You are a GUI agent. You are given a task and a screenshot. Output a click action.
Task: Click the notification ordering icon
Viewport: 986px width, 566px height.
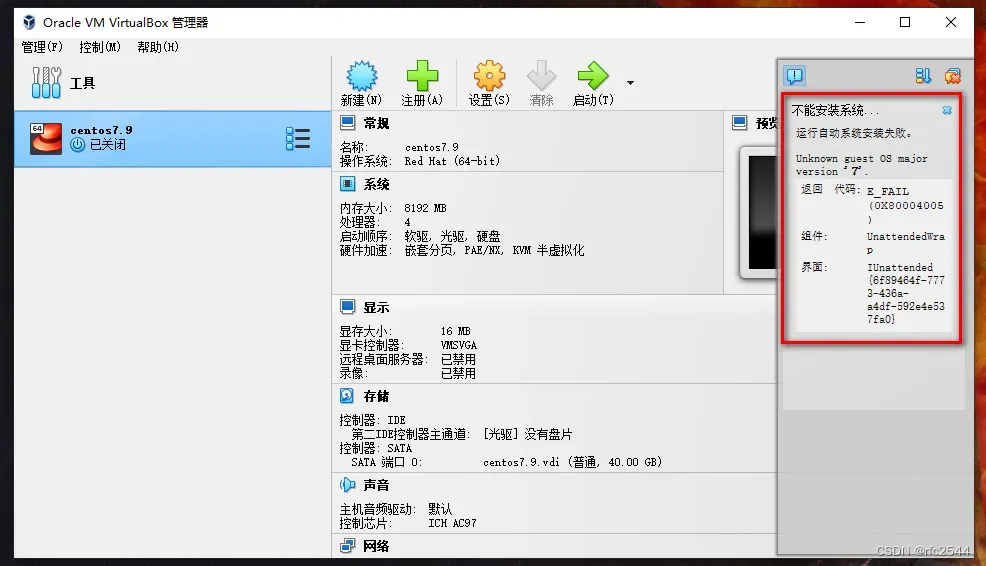click(923, 76)
